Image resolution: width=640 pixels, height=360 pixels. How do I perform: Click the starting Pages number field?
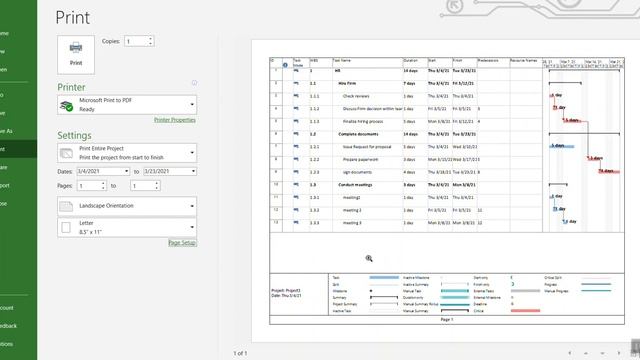pos(89,186)
